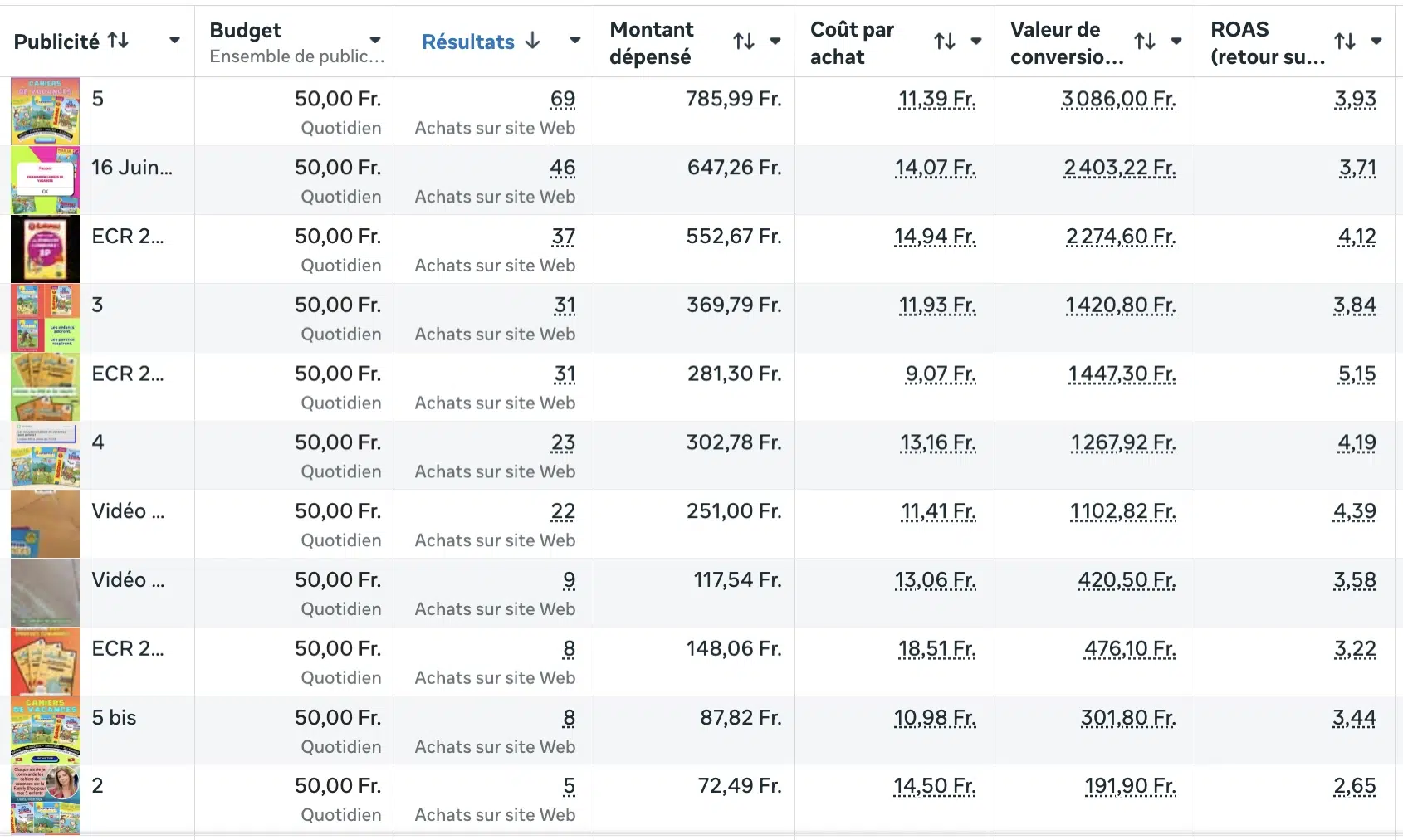This screenshot has height=840, width=1403.
Task: Open thumbnail of ad 5 bis
Action: coord(46,730)
